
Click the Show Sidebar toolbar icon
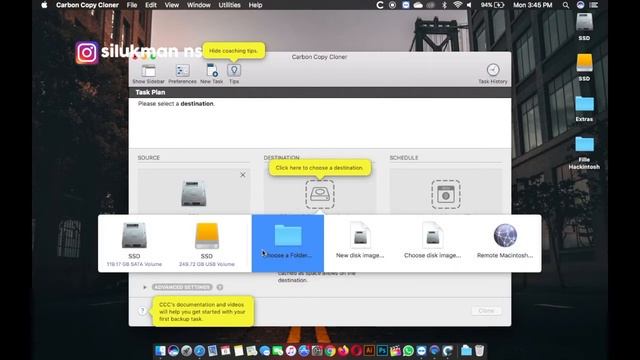click(x=148, y=71)
